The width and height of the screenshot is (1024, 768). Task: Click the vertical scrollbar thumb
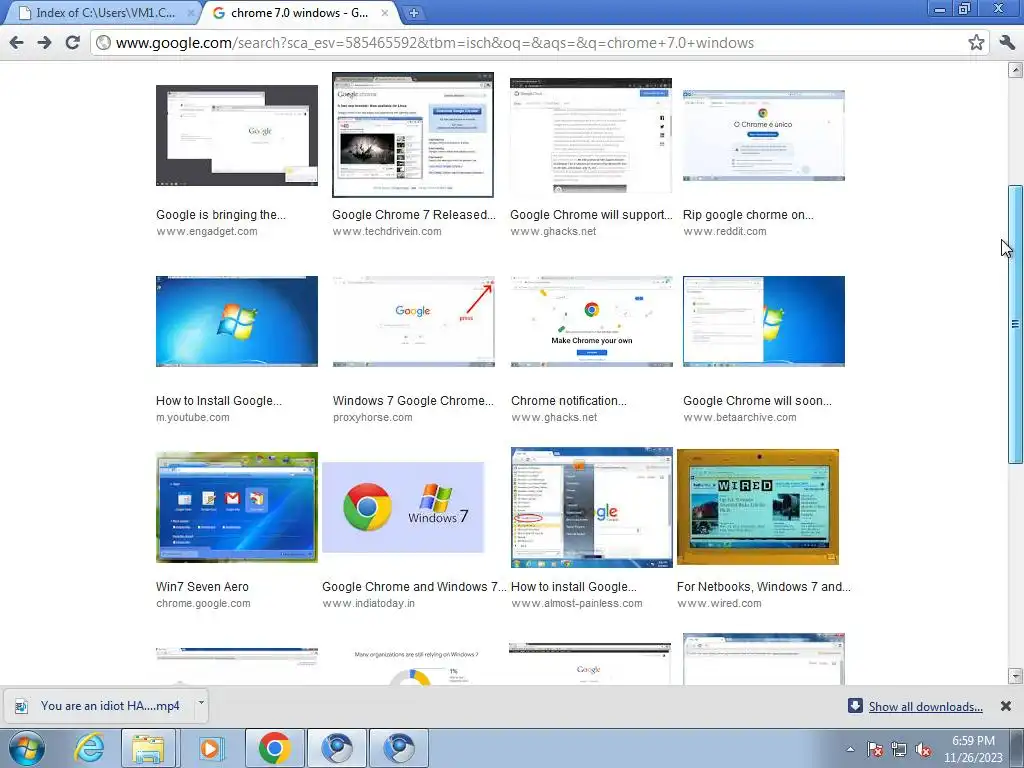[x=1015, y=325]
